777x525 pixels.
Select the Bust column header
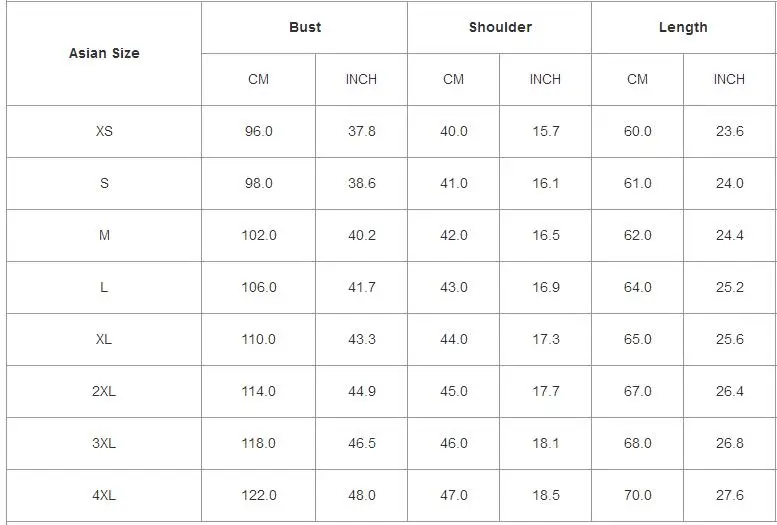(305, 27)
